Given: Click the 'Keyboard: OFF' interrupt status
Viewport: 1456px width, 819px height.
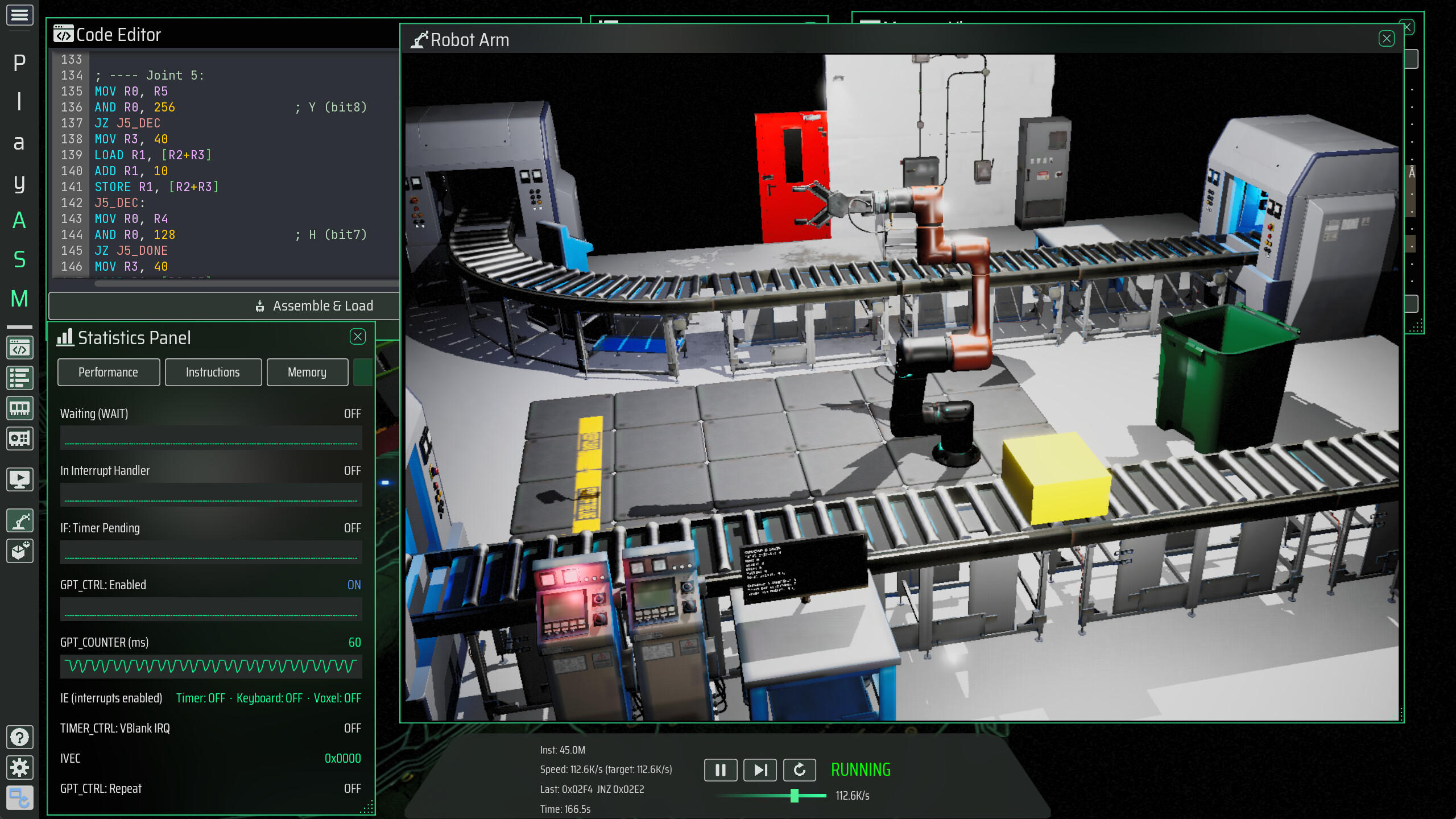Looking at the screenshot, I should 270,698.
